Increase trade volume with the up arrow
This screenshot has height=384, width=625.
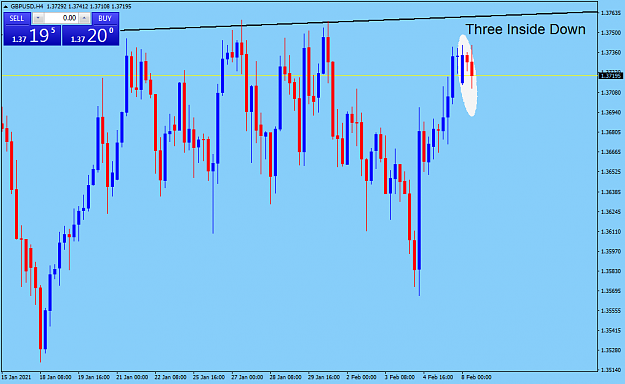[x=84, y=18]
